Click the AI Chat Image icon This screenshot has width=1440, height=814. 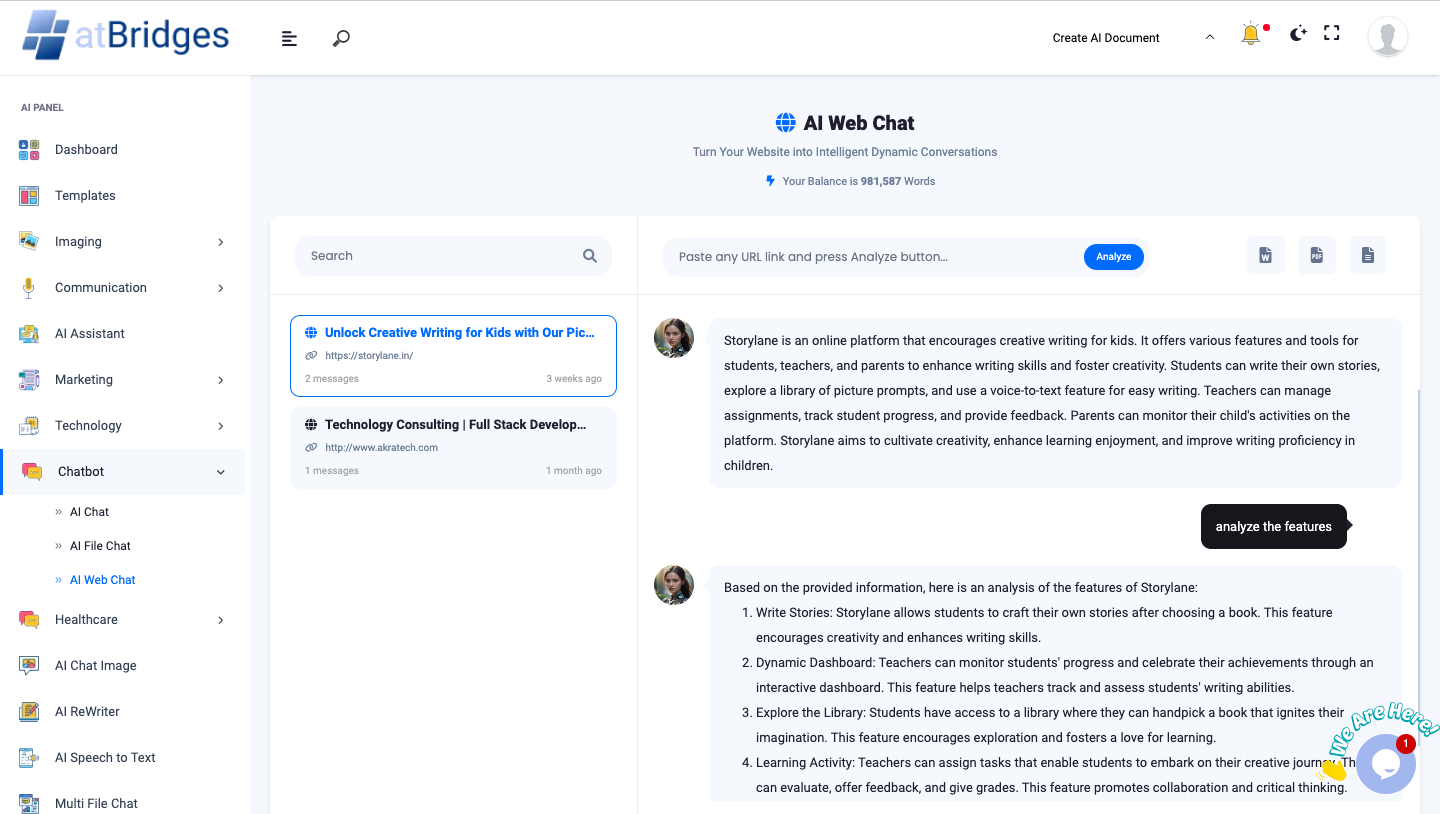pyautogui.click(x=29, y=666)
